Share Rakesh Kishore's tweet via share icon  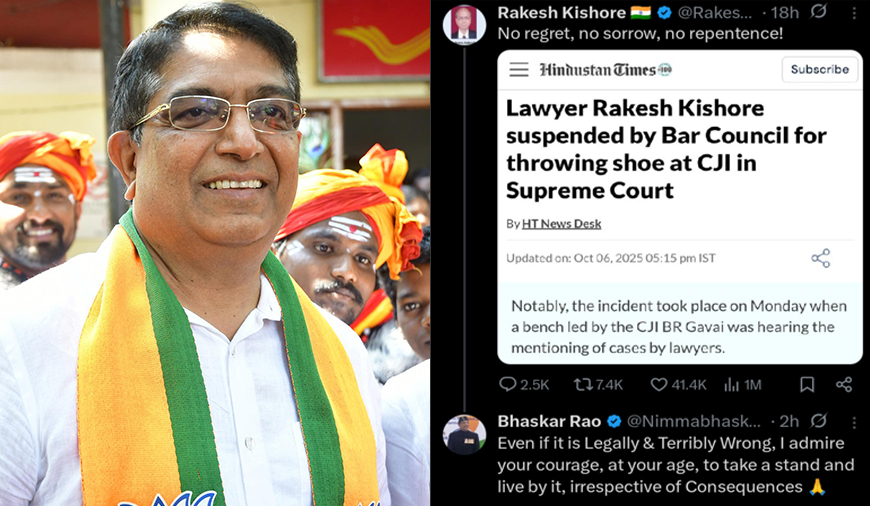(844, 384)
